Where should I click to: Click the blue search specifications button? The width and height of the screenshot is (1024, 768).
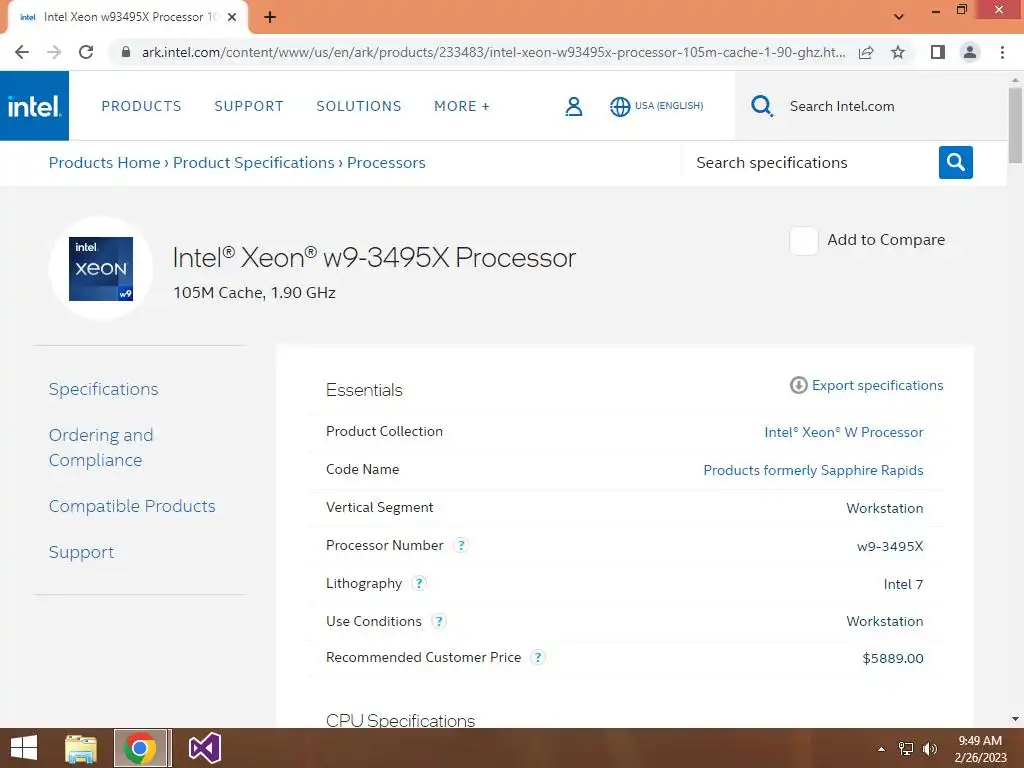[955, 162]
